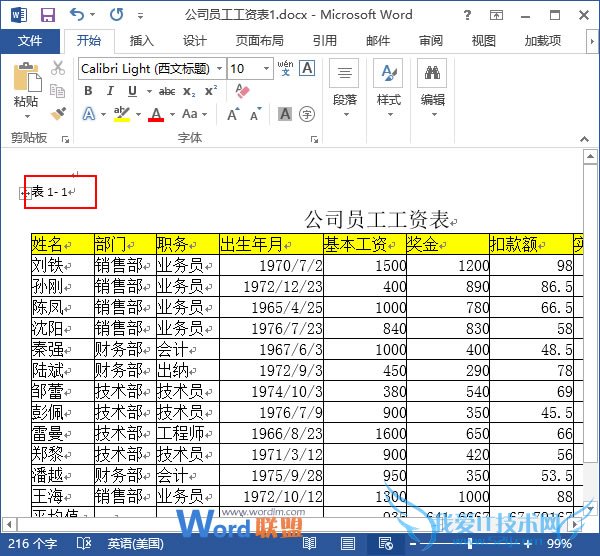Open the 文件 (File) tab
This screenshot has width=600, height=556.
click(30, 40)
